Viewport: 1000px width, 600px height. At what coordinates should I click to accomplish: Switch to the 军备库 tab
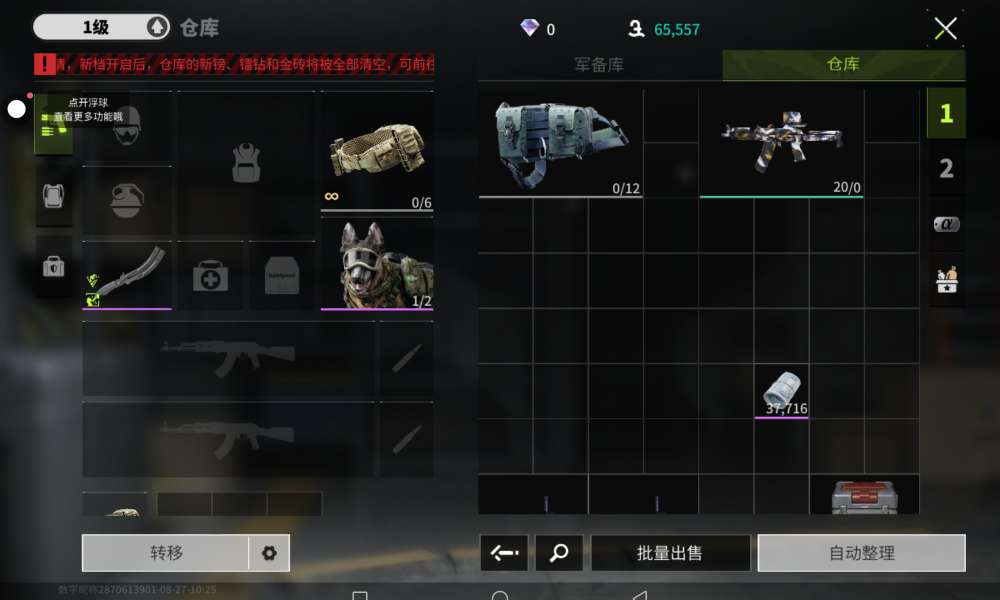point(599,64)
